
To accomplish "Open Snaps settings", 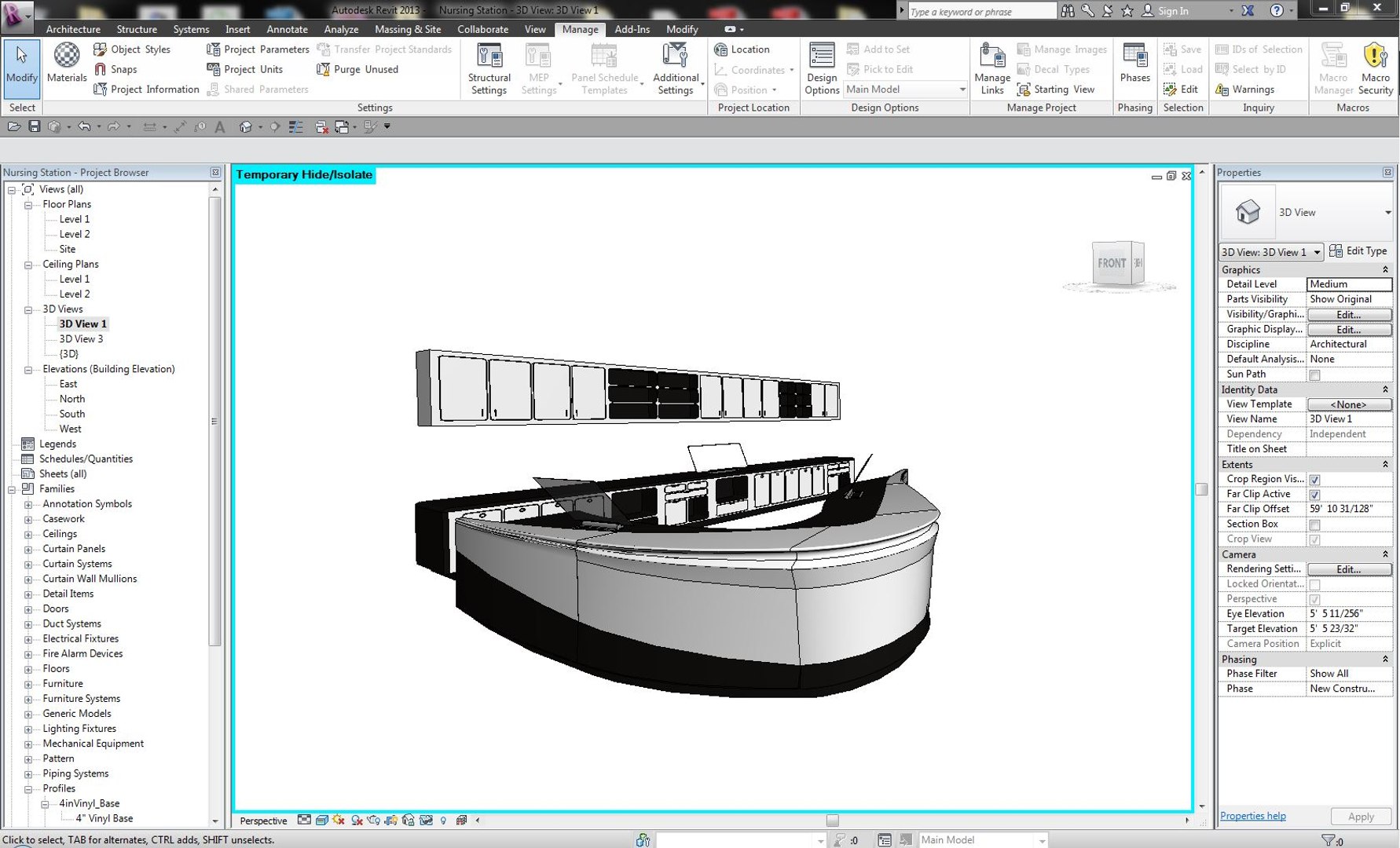I will coord(115,69).
